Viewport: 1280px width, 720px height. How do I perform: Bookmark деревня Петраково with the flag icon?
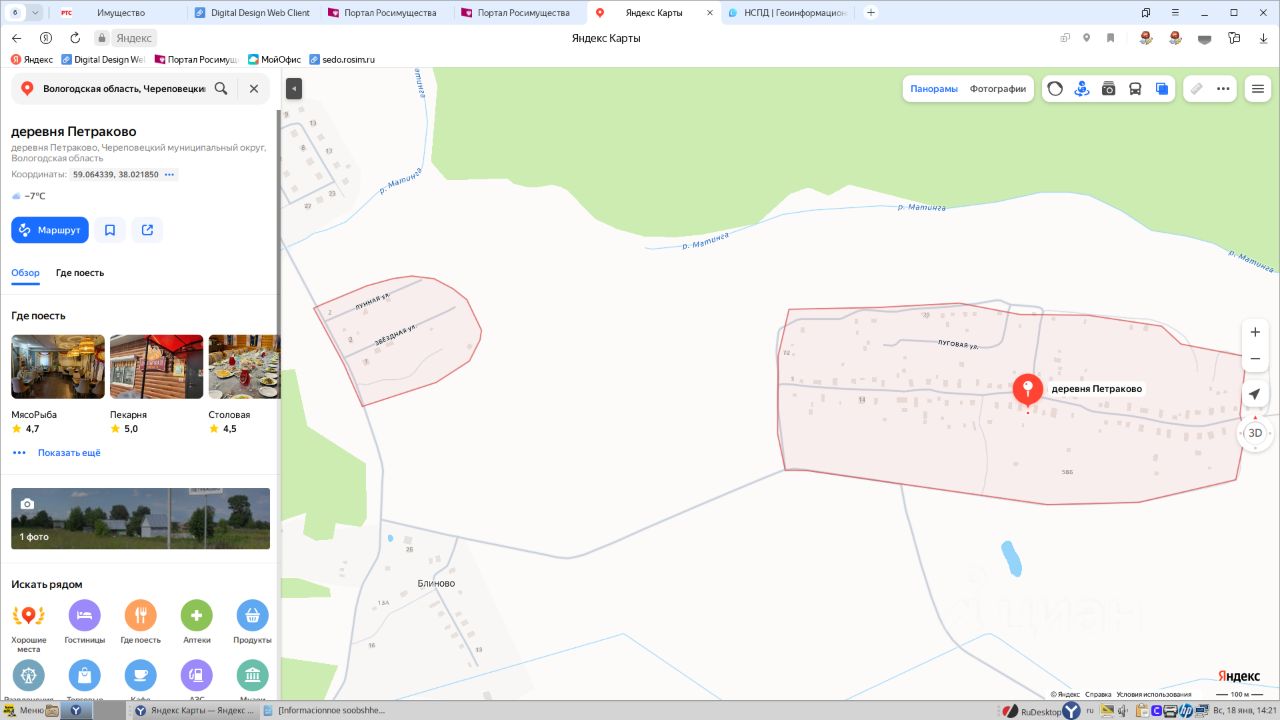110,230
